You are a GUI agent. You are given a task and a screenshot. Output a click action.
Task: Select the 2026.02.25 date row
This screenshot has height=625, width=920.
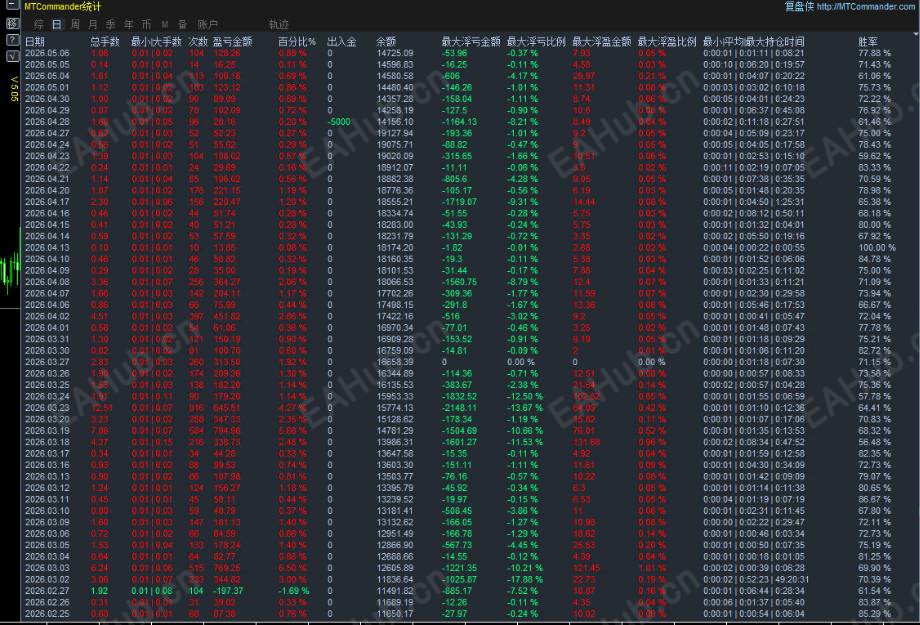47,614
